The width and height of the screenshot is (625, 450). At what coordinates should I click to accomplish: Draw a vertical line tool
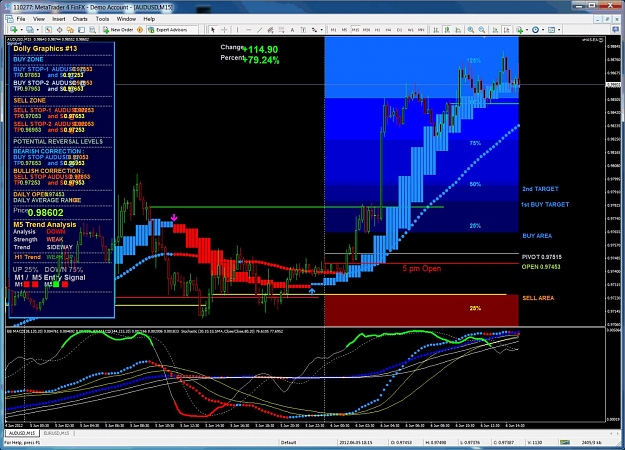click(x=237, y=29)
